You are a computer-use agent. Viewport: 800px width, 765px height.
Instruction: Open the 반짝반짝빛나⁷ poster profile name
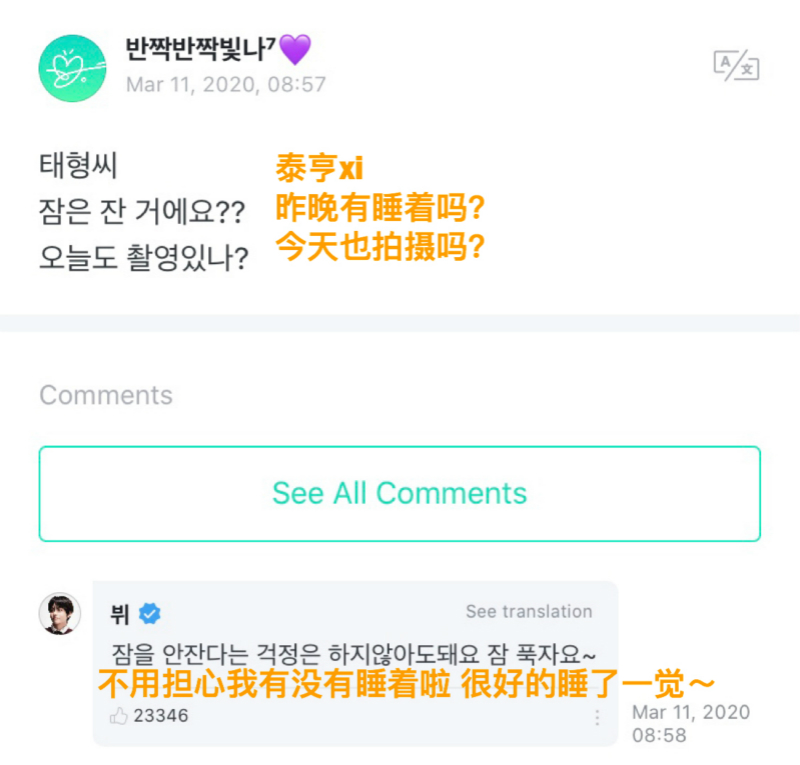(200, 48)
